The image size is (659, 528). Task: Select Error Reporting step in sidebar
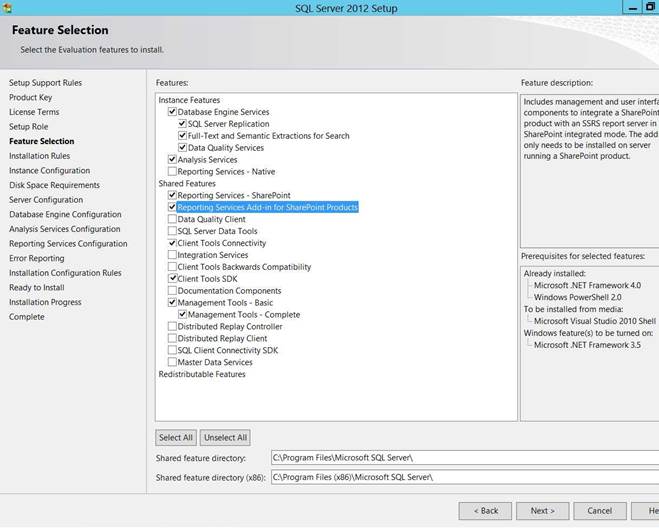(37, 258)
